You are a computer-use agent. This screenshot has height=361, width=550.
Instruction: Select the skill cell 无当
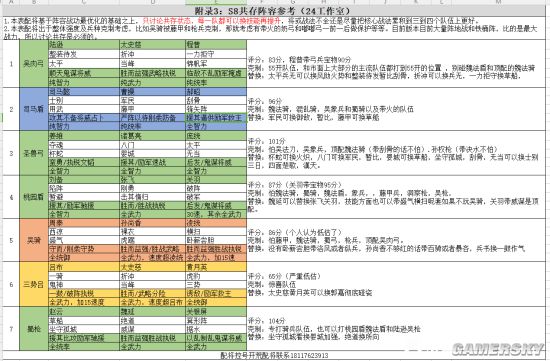(216, 153)
